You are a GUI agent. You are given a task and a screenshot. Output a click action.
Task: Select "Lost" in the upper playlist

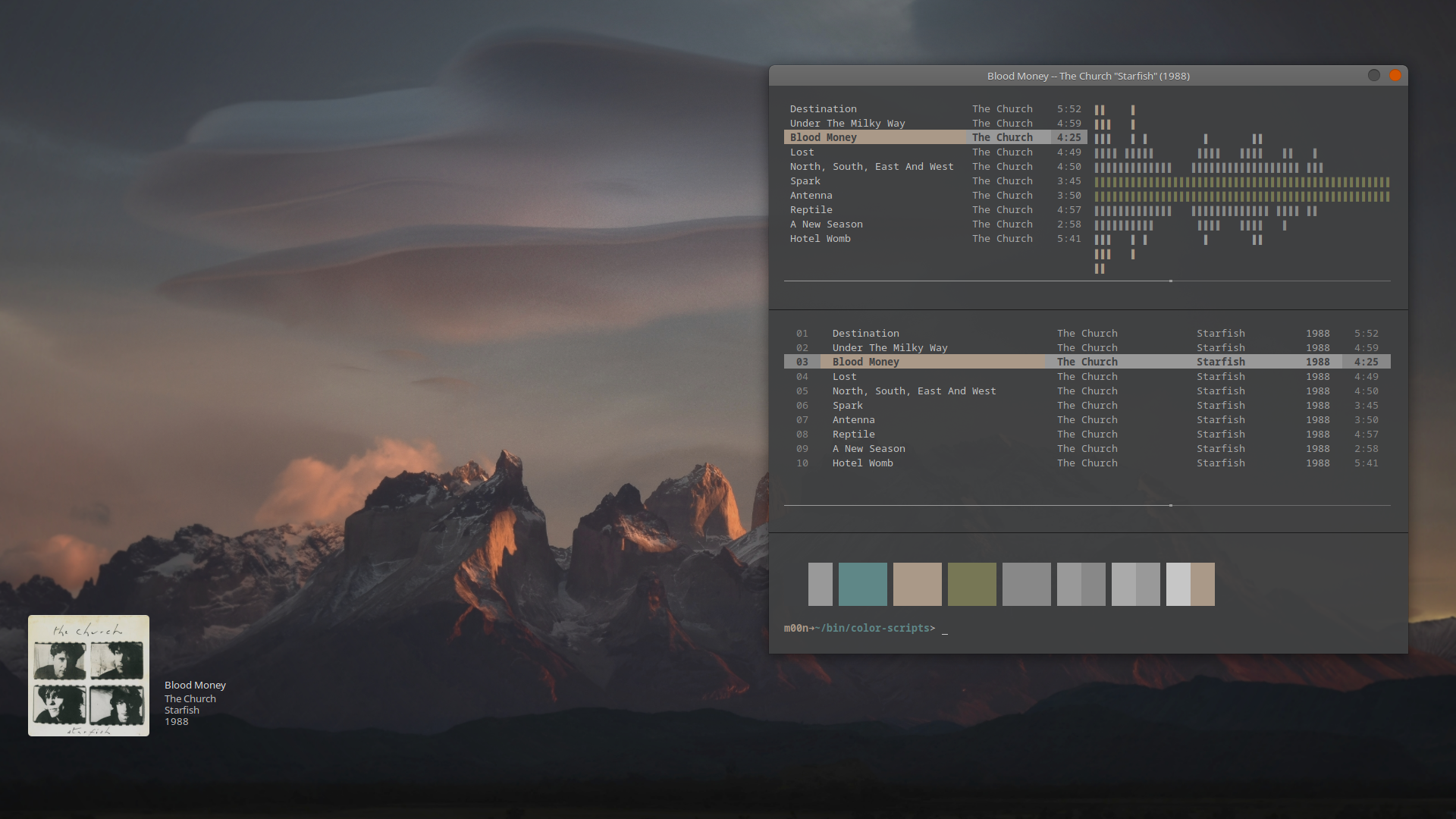(x=802, y=152)
